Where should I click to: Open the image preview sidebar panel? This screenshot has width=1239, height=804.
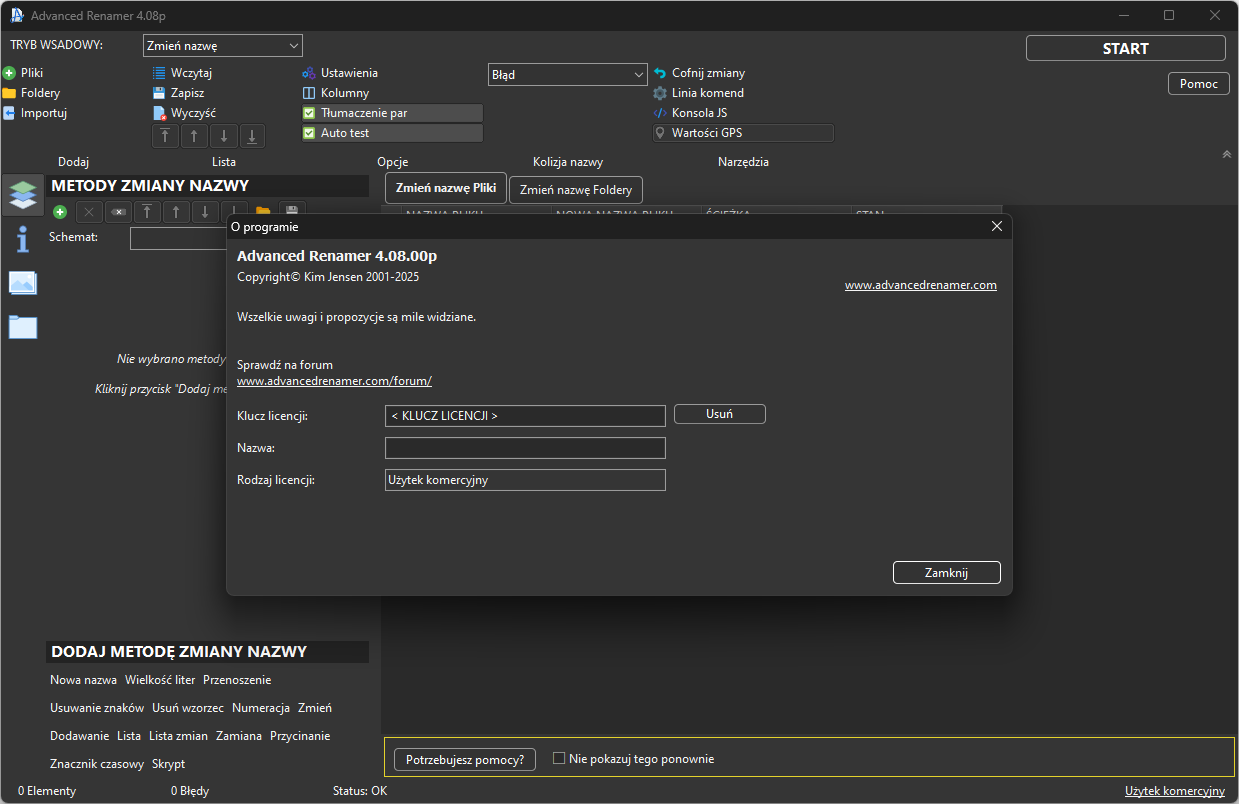pos(23,283)
